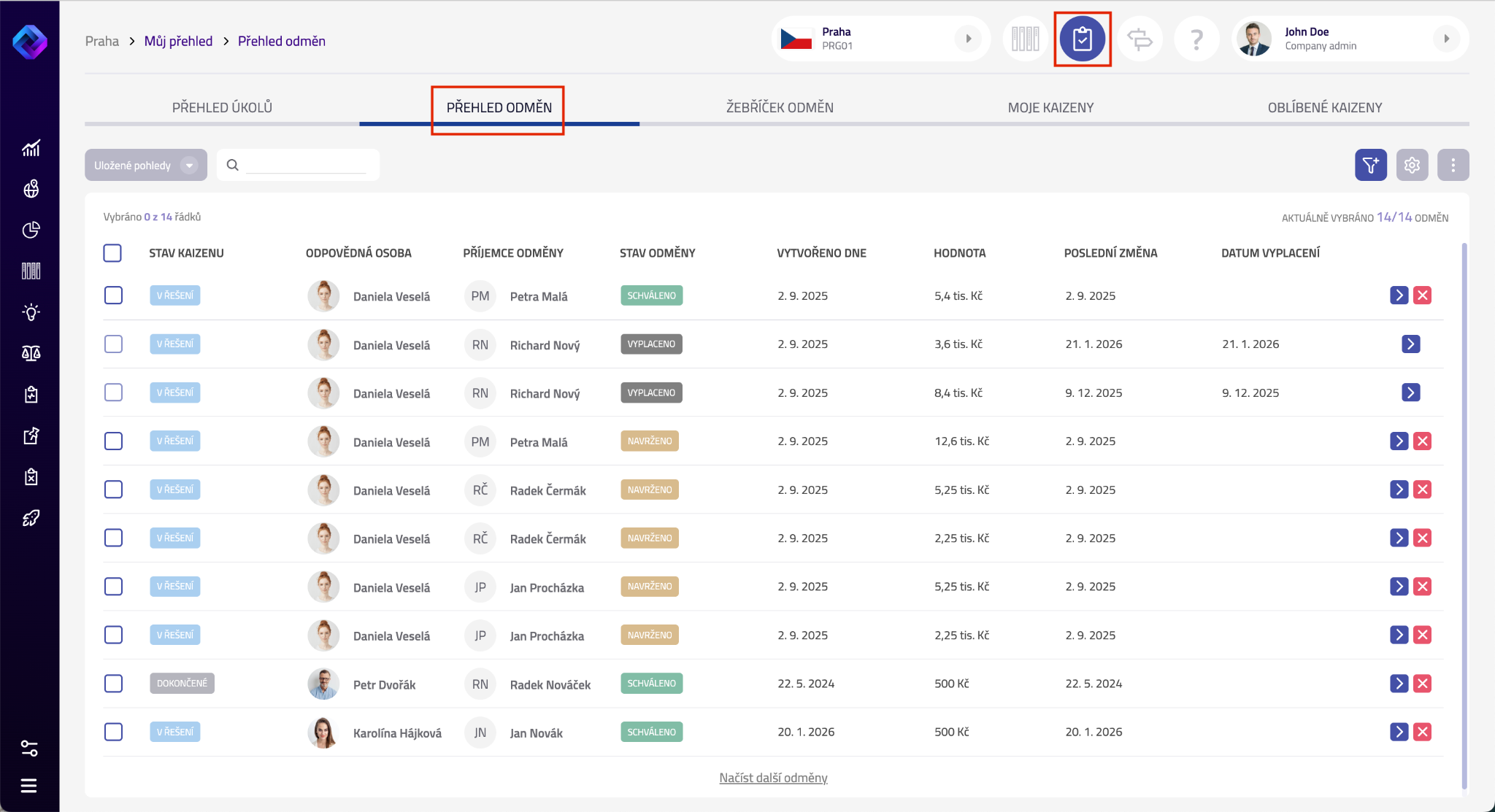Open the clipboard checklist icon in header
The image size is (1495, 812).
[1082, 39]
